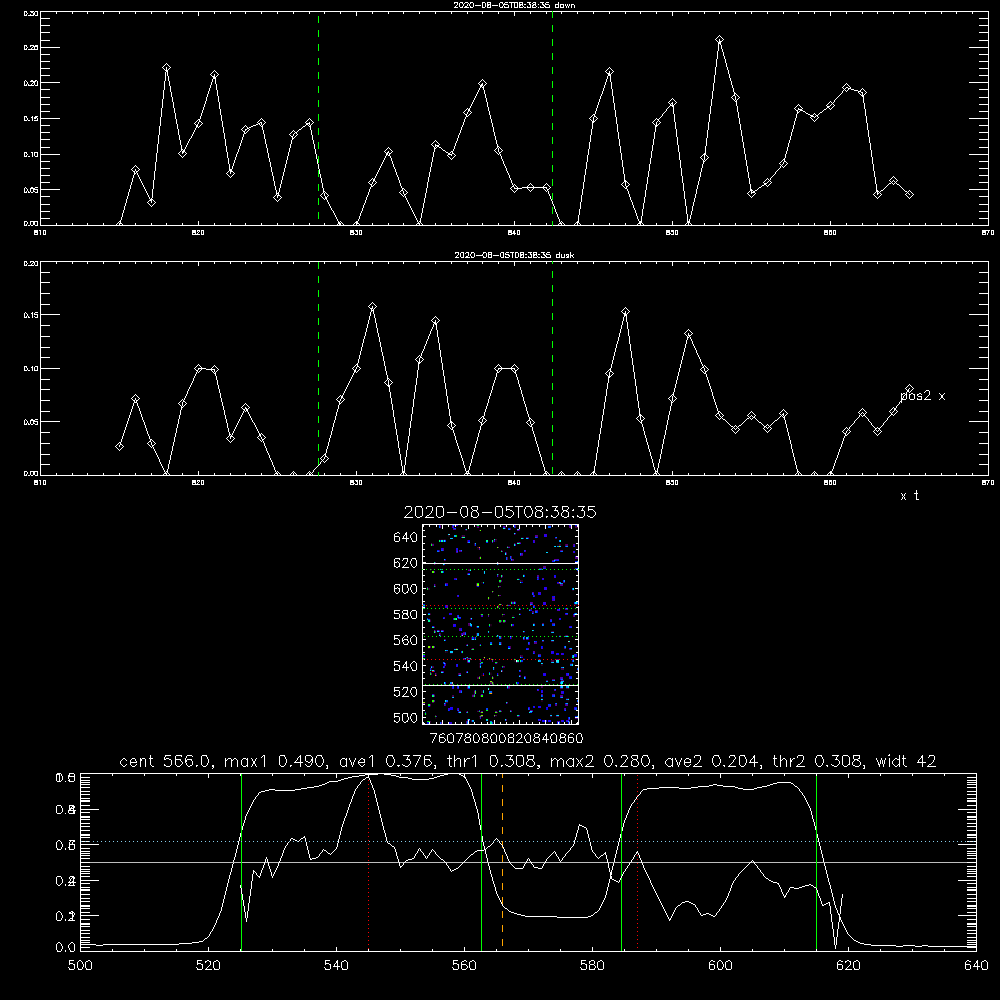Click the dusk plot y-axis label 0.15
This screenshot has height=1000, width=1000.
31,314
